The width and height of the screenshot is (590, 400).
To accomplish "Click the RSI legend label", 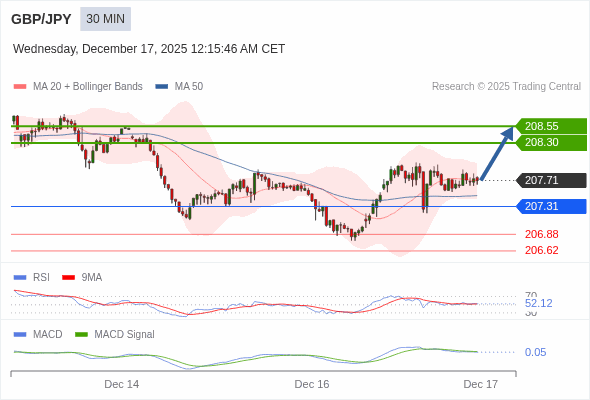I will pos(41,277).
